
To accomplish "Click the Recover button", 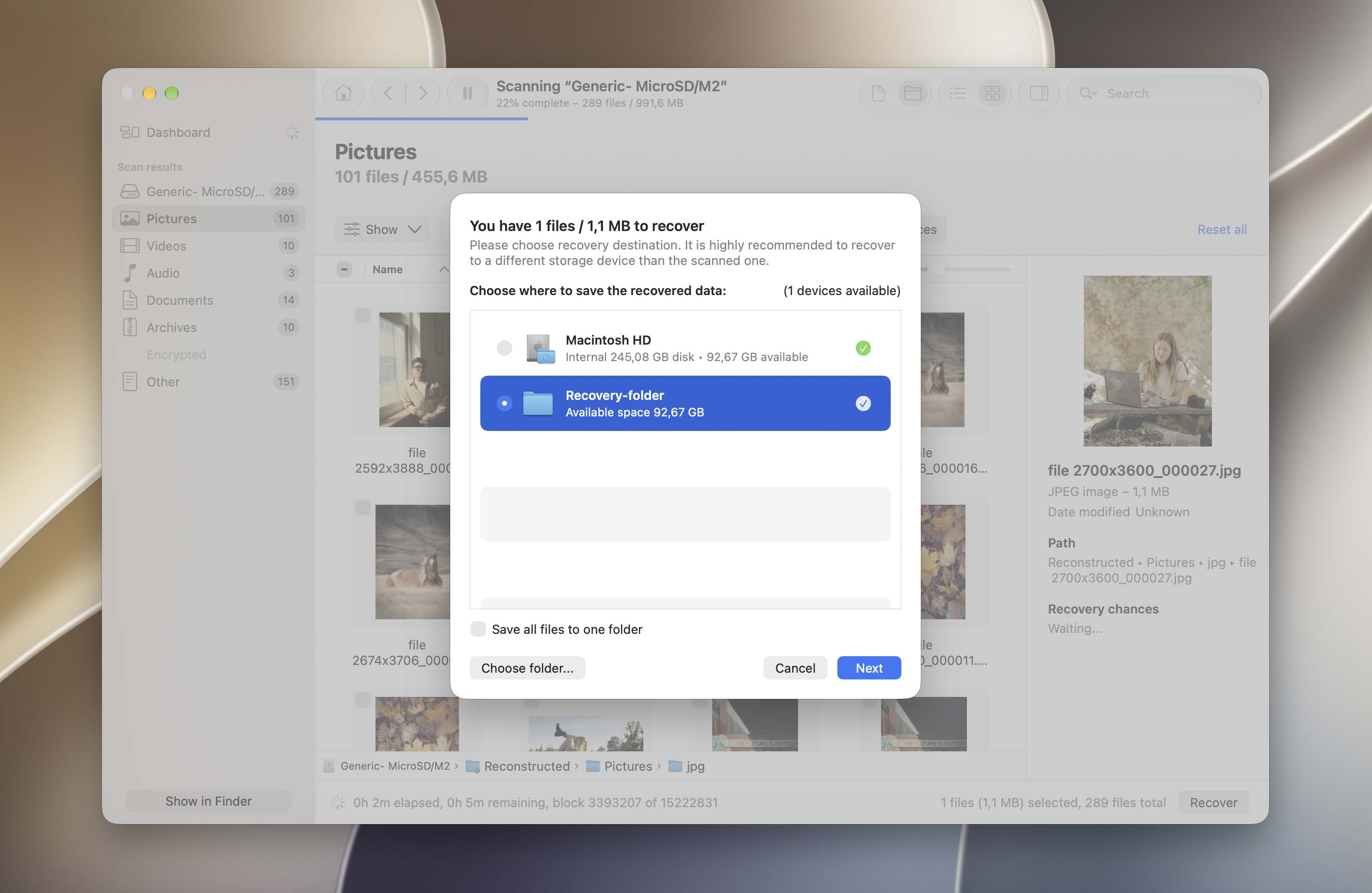I will (x=1213, y=802).
